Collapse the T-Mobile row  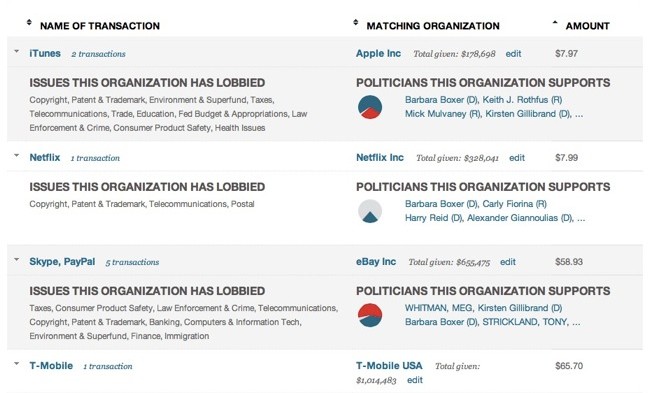pyautogui.click(x=17, y=364)
